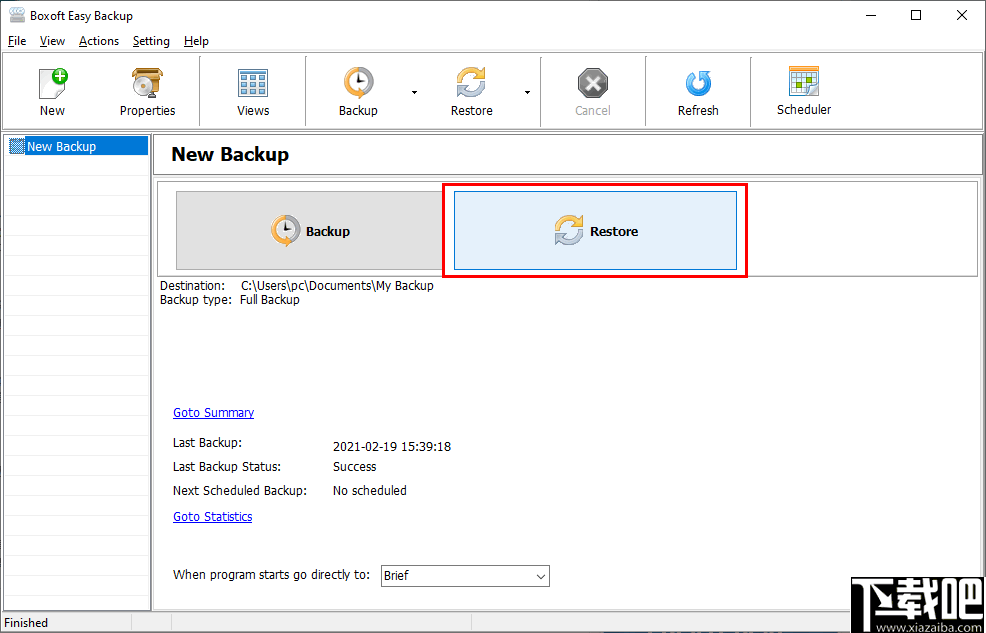986x633 pixels.
Task: Open the Properties toolbar icon
Action: point(146,90)
